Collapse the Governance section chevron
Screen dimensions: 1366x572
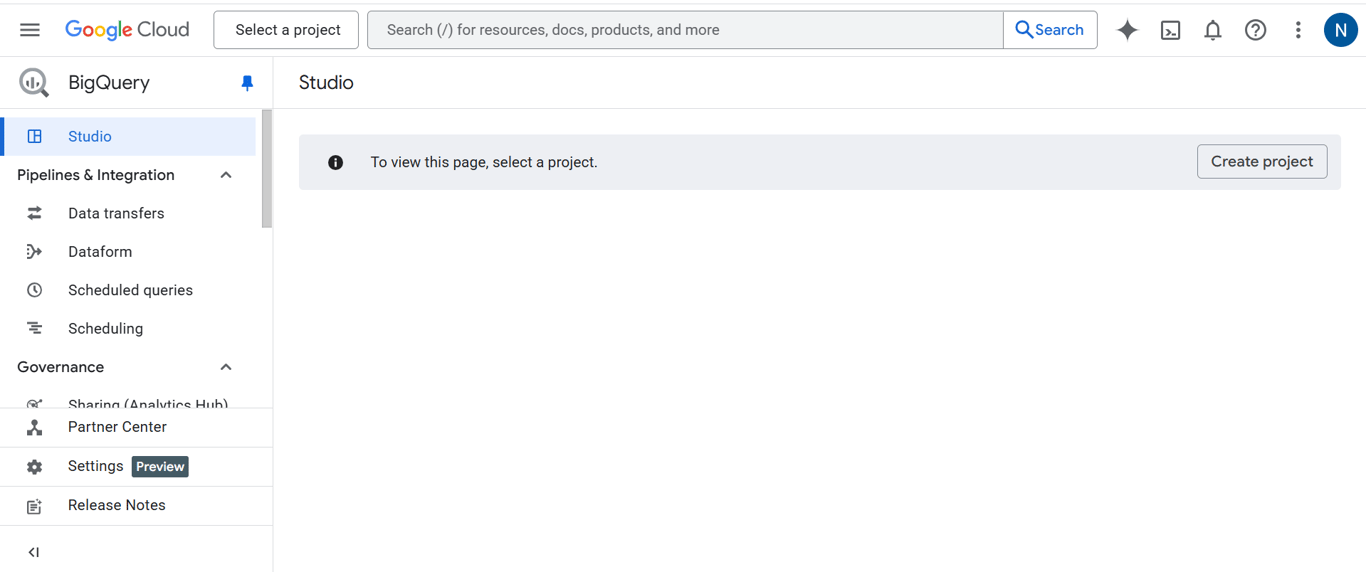[x=226, y=367]
